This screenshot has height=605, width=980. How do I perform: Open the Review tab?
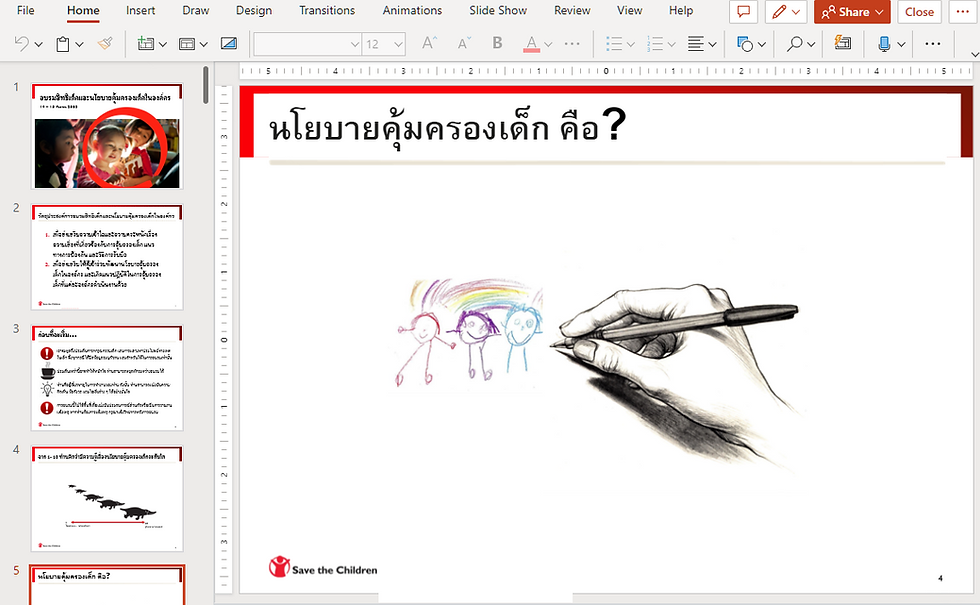(572, 11)
